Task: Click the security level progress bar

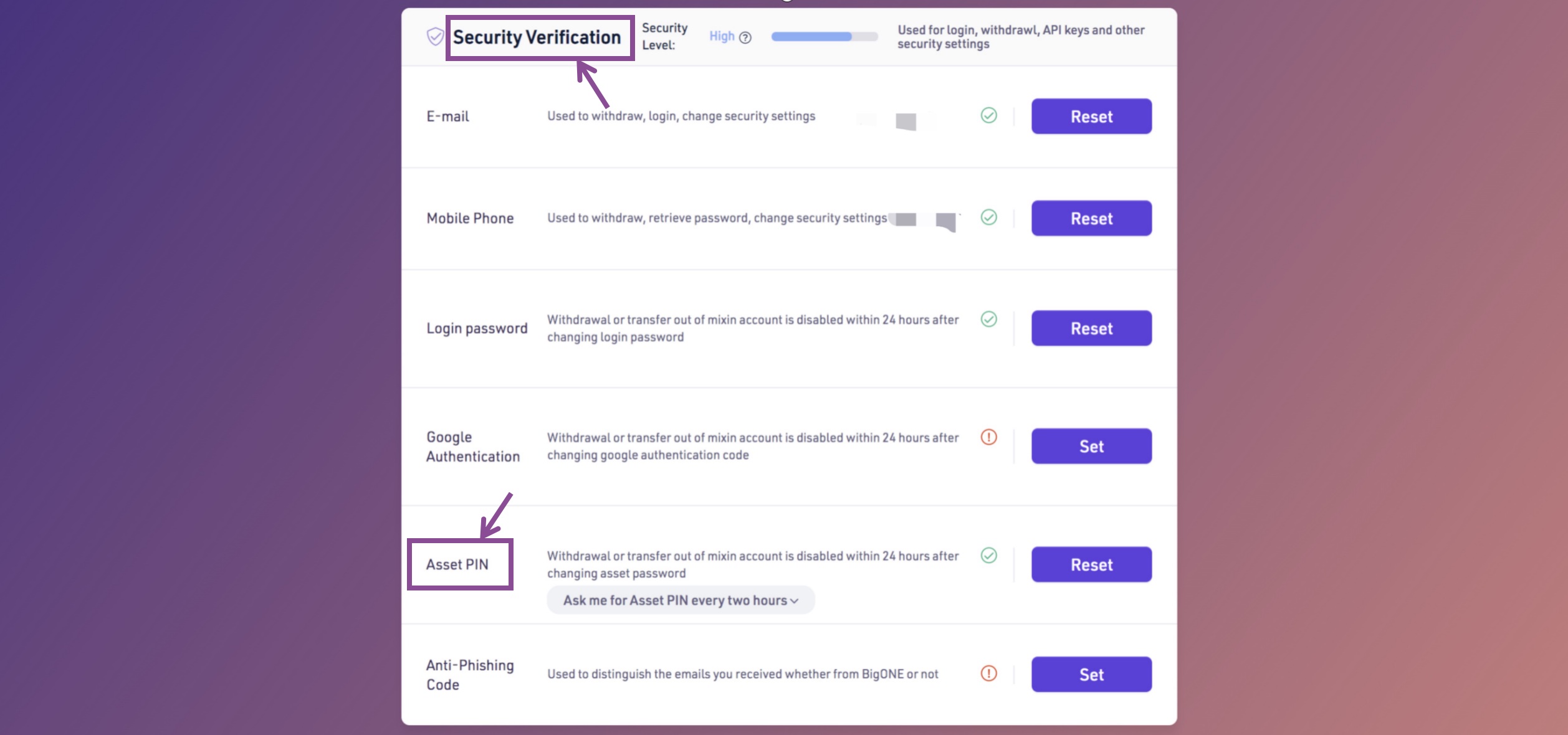Action: 824,37
